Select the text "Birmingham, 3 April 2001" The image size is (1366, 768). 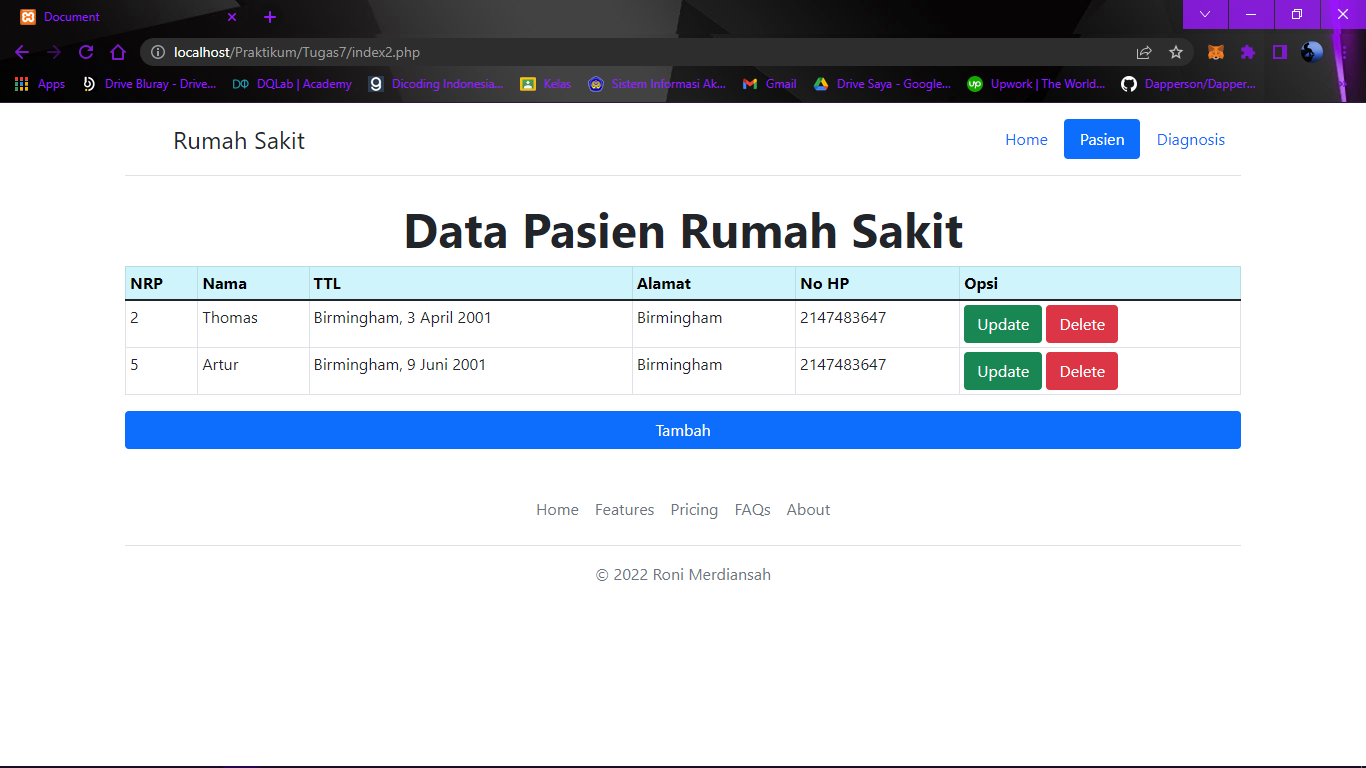pyautogui.click(x=403, y=318)
